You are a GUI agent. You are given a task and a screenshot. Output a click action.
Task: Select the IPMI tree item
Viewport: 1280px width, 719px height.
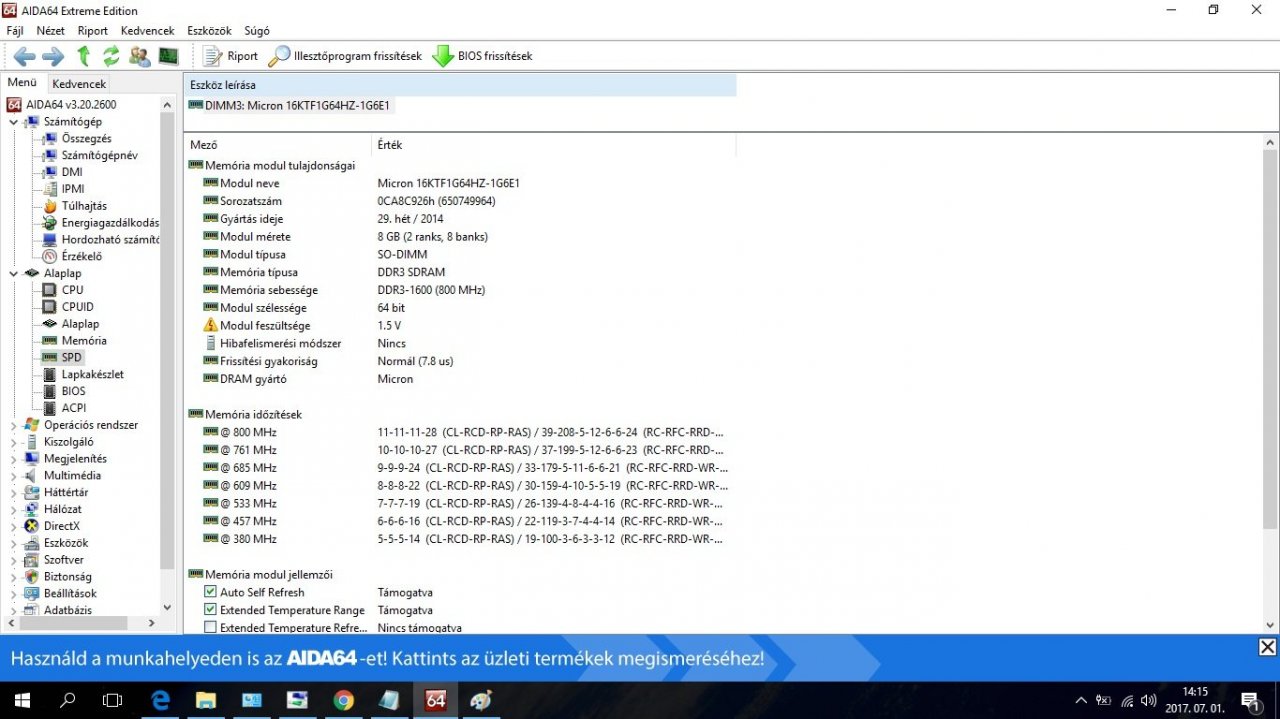tap(73, 189)
